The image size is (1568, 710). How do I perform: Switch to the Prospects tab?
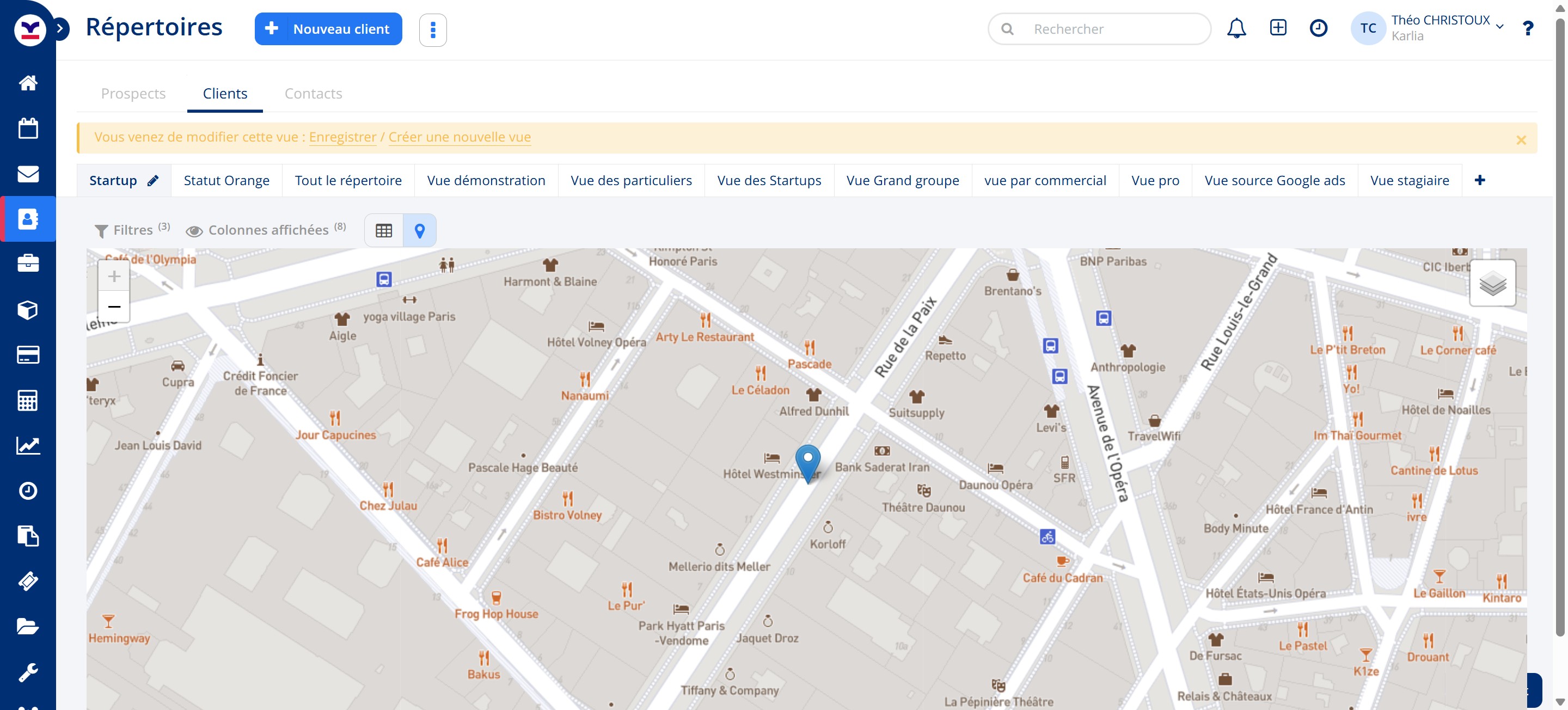[133, 93]
